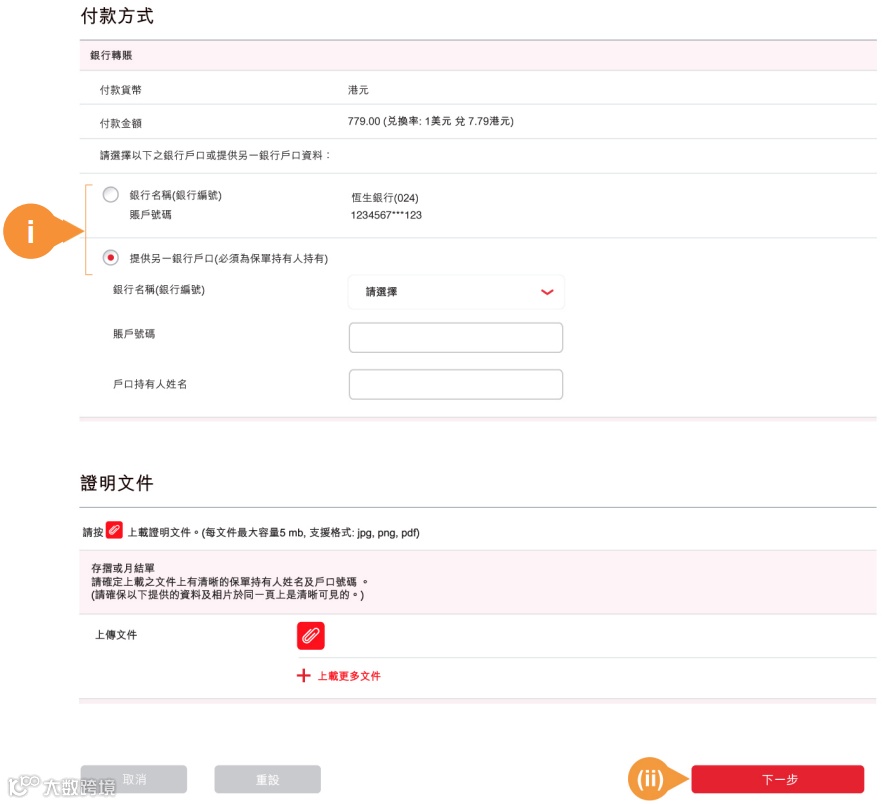Click the 上傳文件 label
885x804 pixels.
click(x=116, y=635)
